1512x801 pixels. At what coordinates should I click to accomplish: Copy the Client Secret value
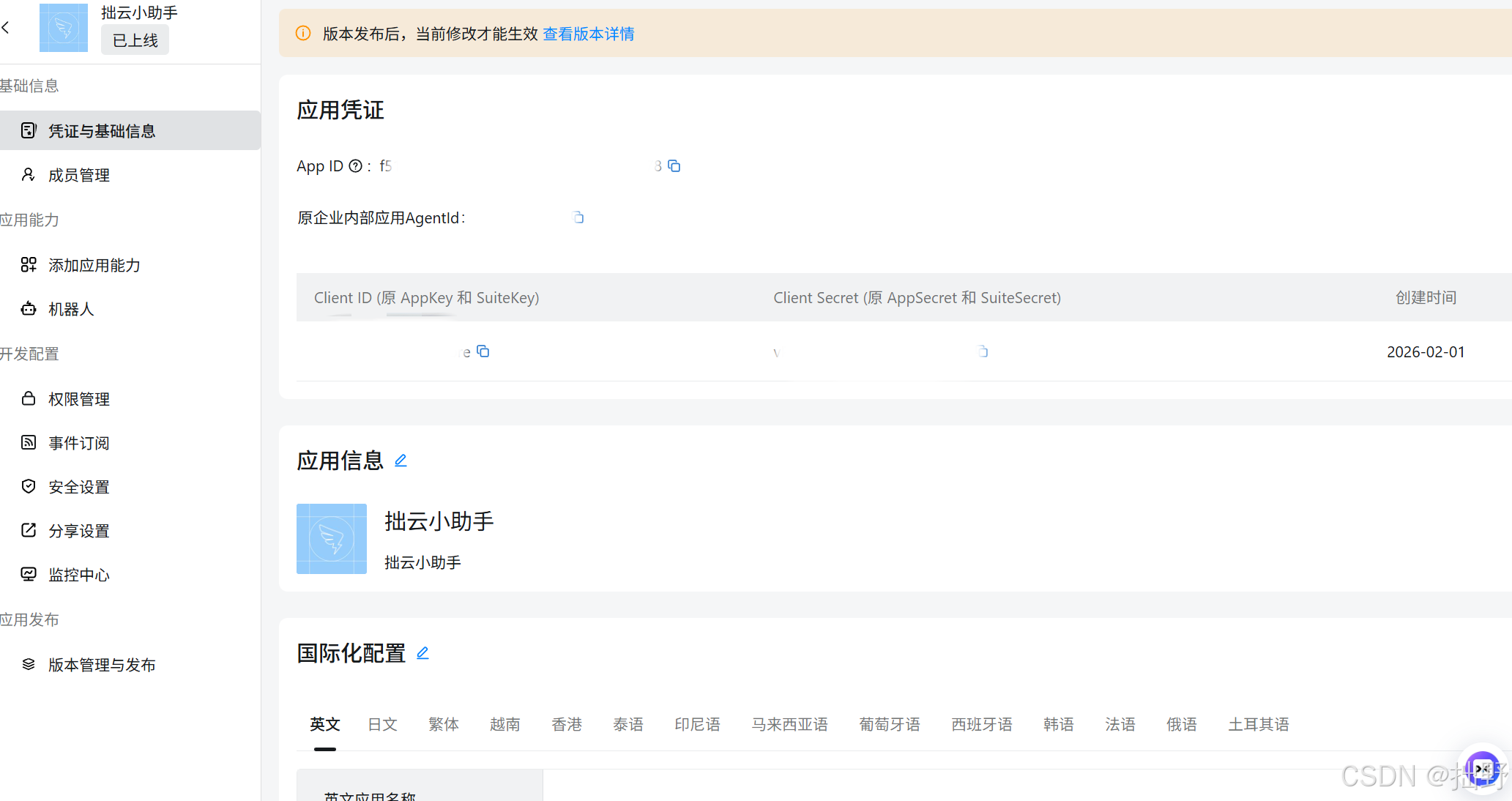[x=983, y=351]
